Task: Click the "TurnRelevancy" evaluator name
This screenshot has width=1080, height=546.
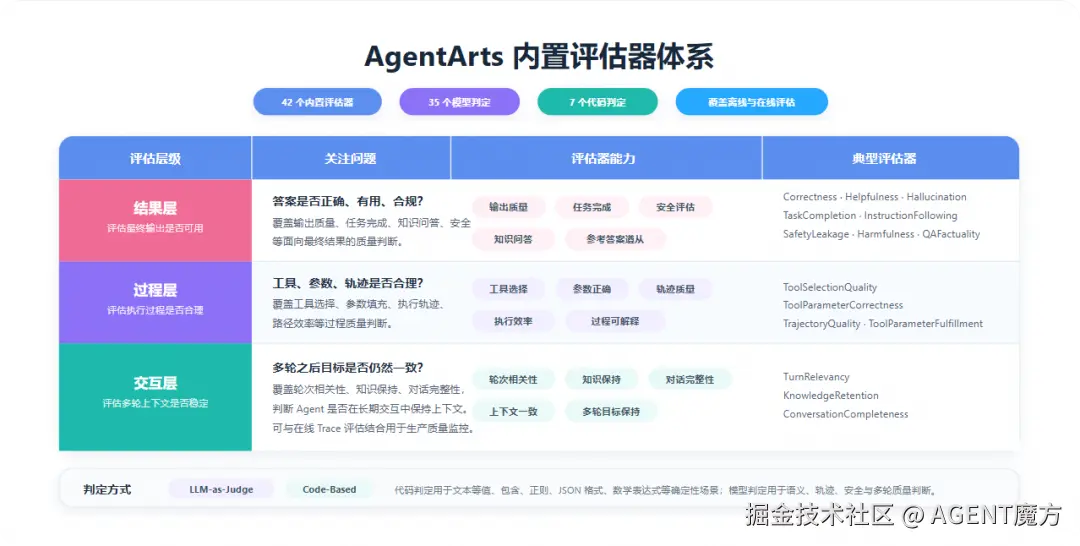Action: click(x=816, y=377)
